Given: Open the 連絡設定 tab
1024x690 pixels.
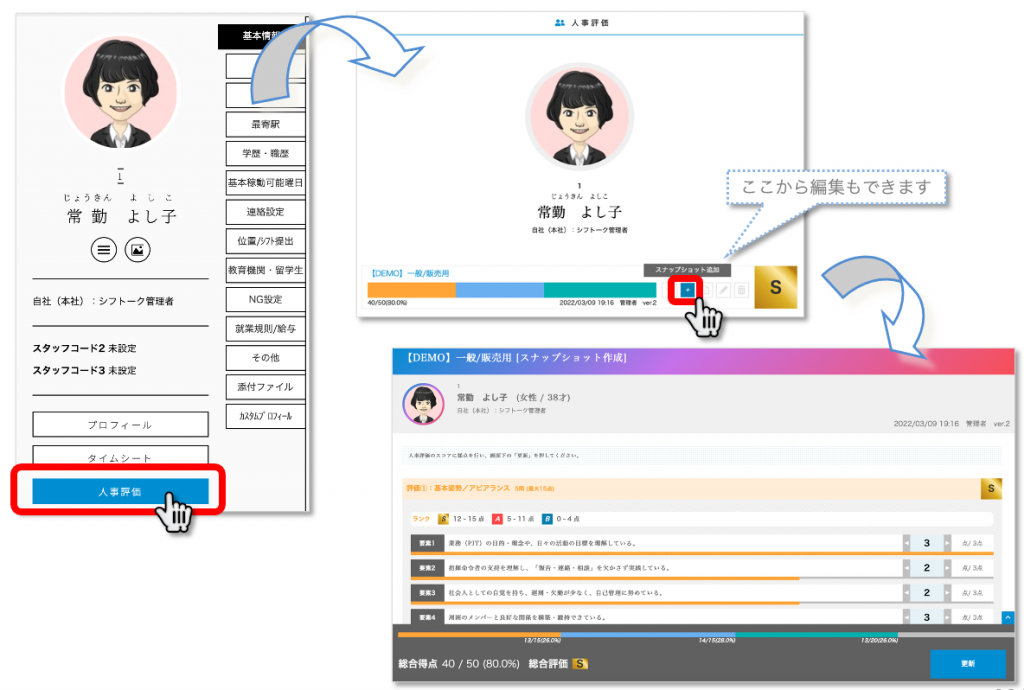Looking at the screenshot, I should (x=265, y=212).
